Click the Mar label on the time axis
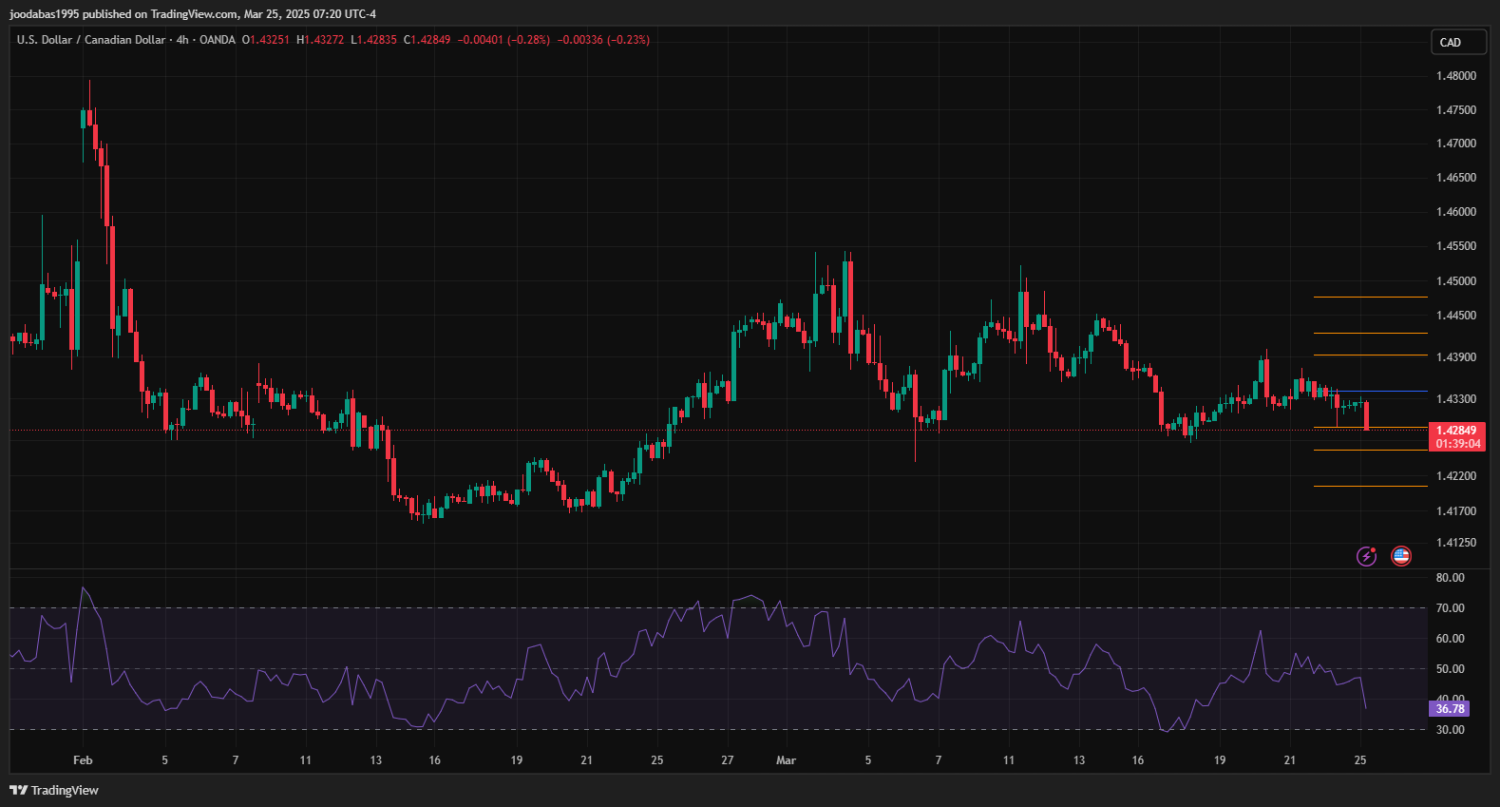This screenshot has height=807, width=1500. pyautogui.click(x=784, y=760)
